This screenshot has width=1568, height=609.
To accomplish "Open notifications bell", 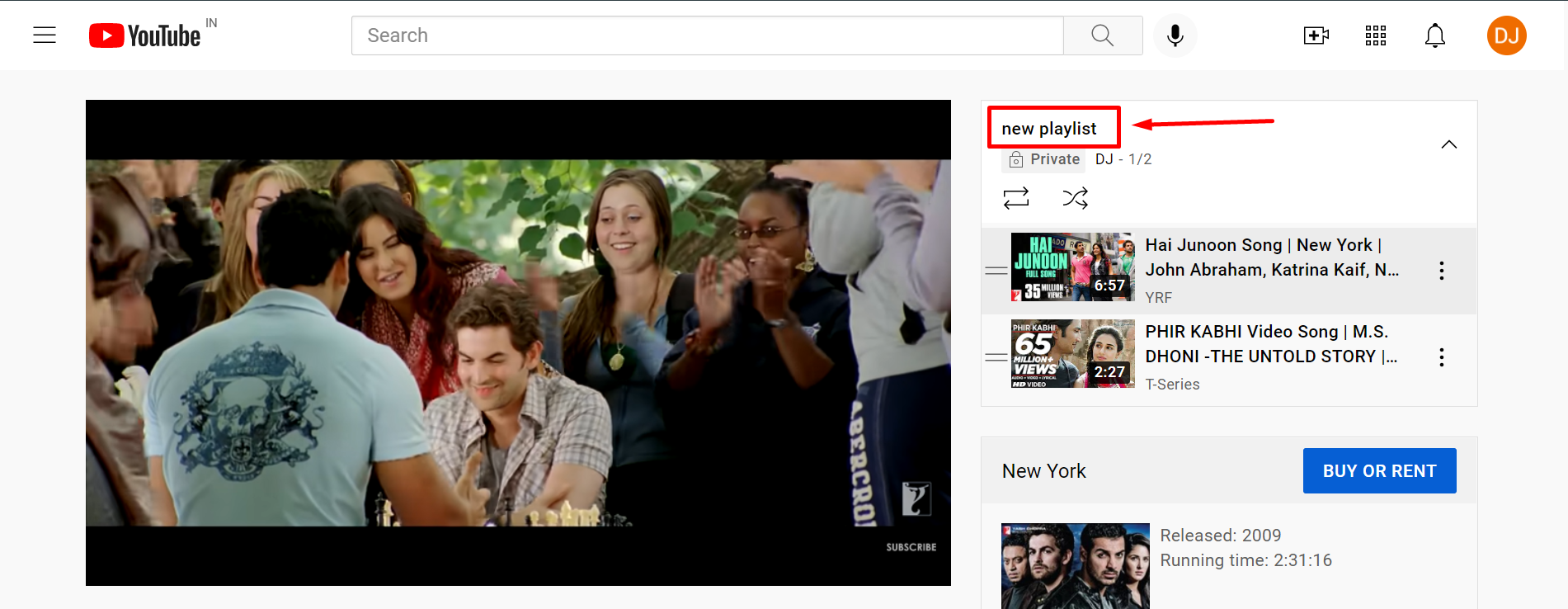I will (x=1435, y=35).
